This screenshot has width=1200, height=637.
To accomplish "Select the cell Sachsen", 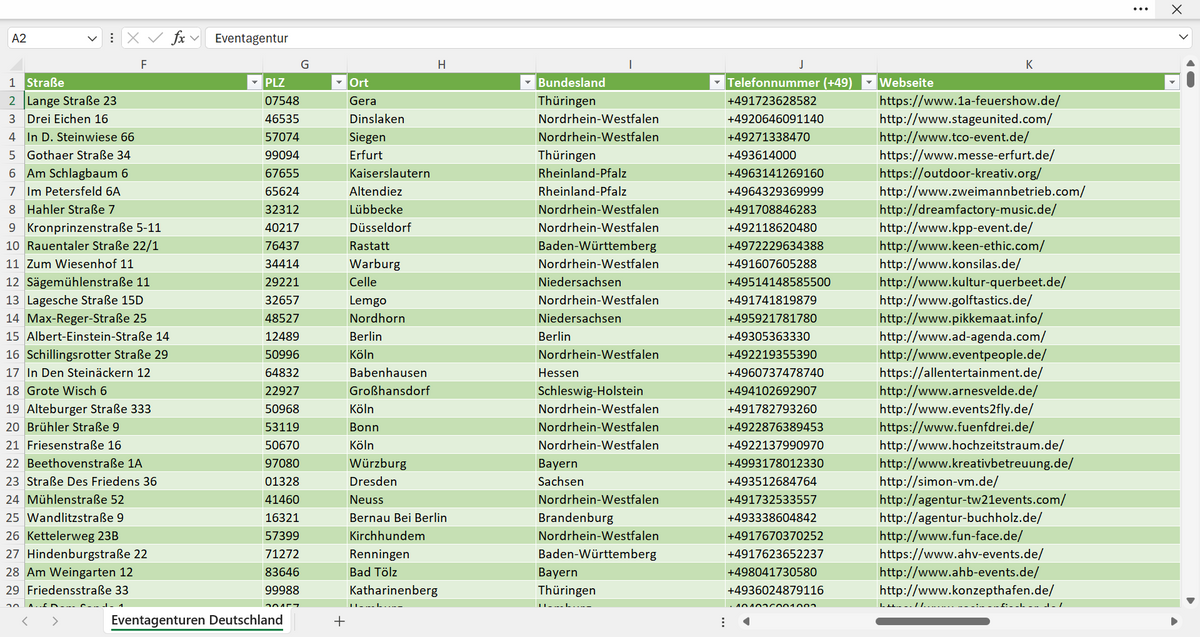I will pos(629,481).
